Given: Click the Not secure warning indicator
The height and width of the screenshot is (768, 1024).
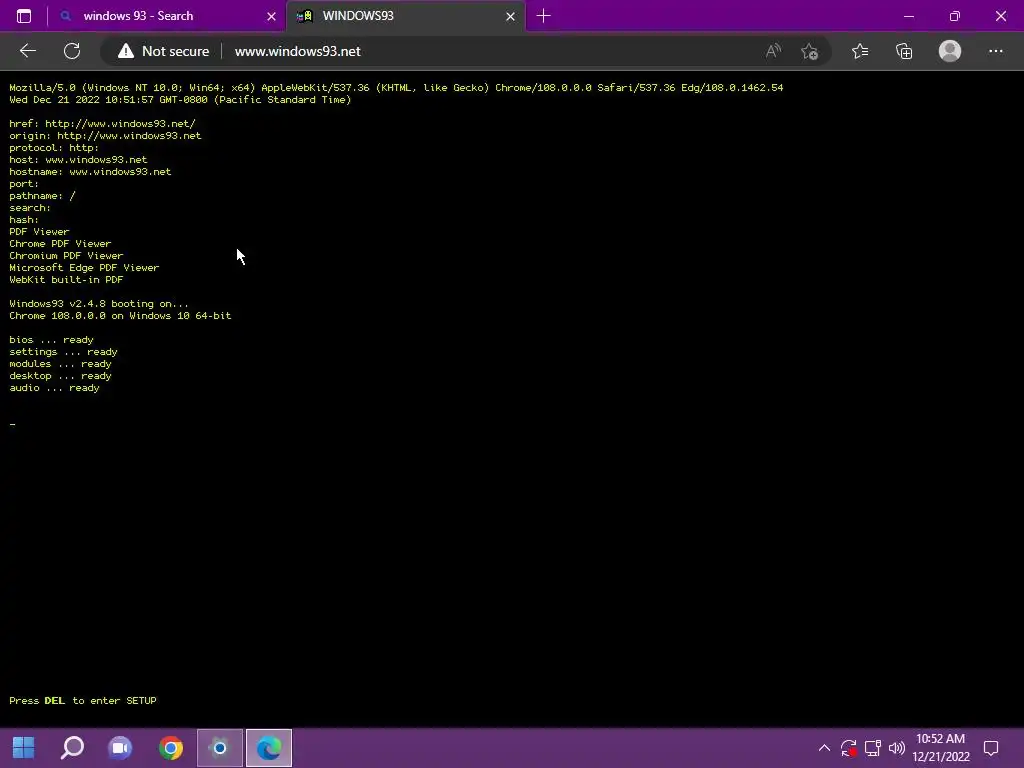Looking at the screenshot, I should (x=163, y=51).
